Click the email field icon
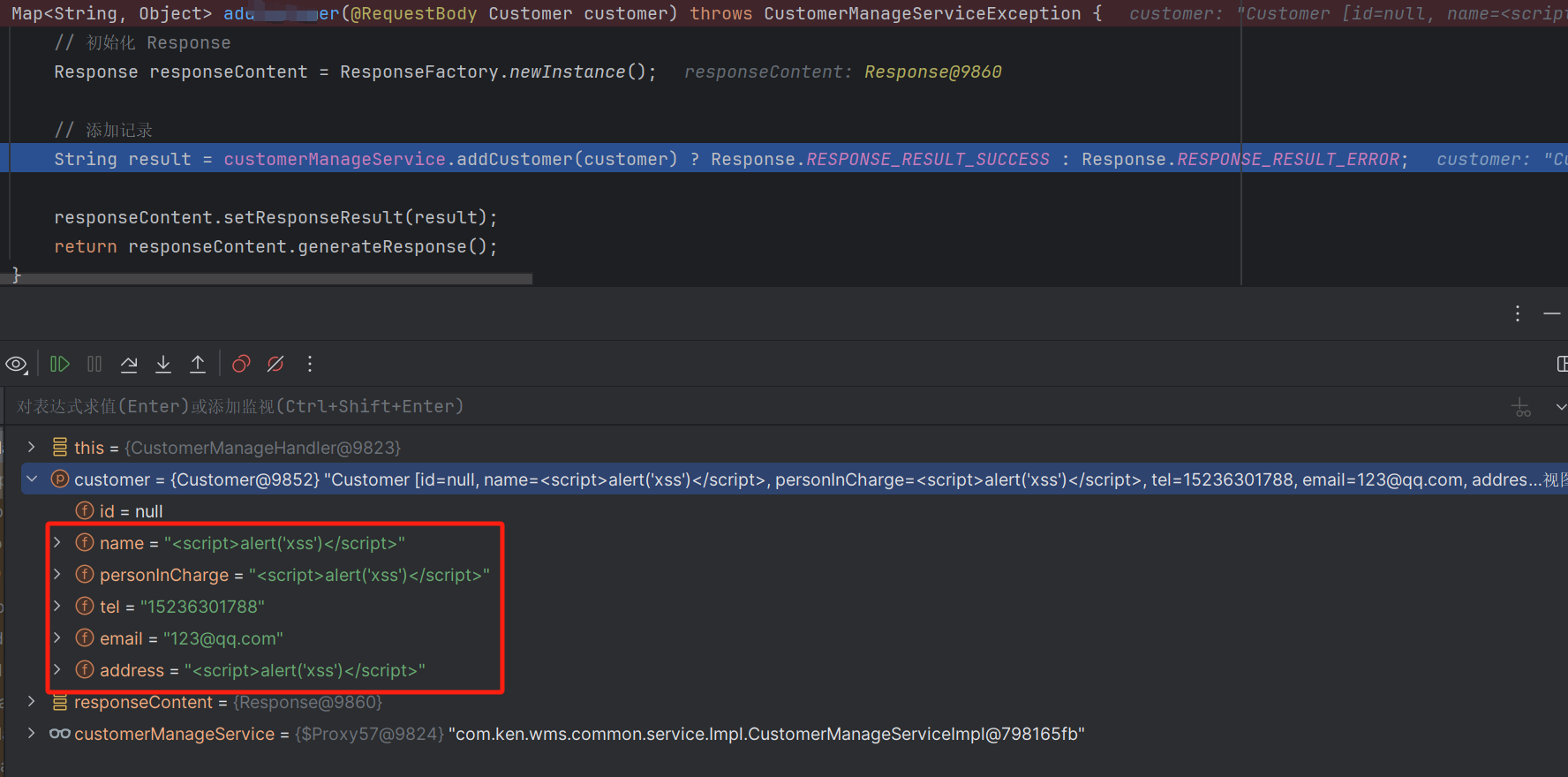Screen dimensions: 1568x777 (85, 637)
